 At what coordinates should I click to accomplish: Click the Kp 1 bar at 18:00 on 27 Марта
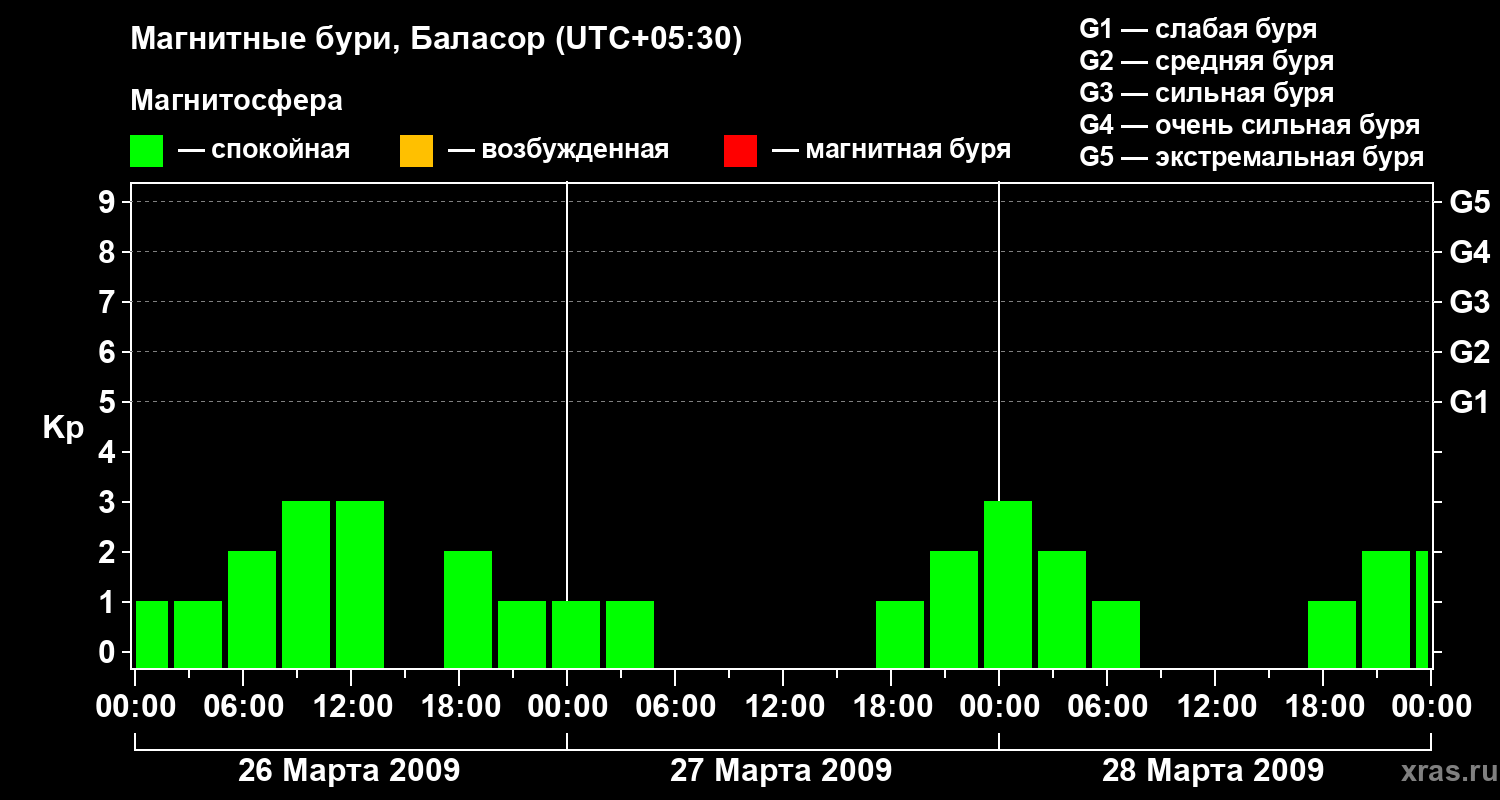(x=900, y=634)
